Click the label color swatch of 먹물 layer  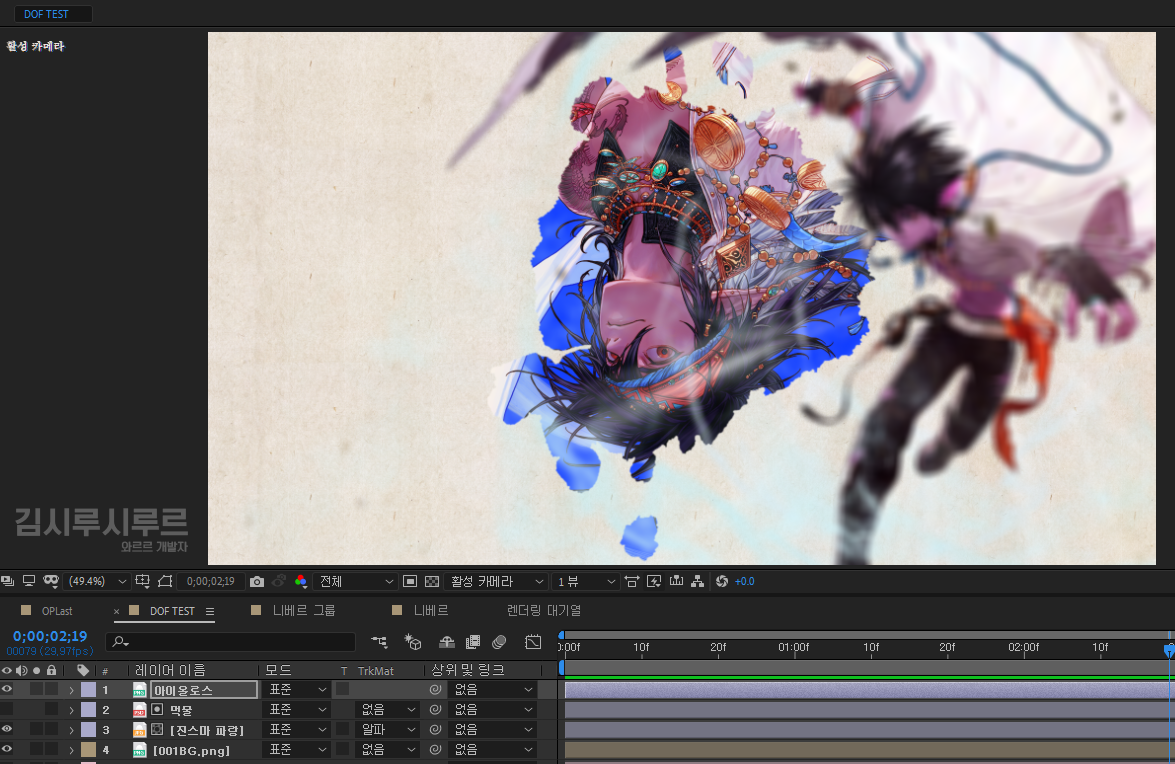88,709
